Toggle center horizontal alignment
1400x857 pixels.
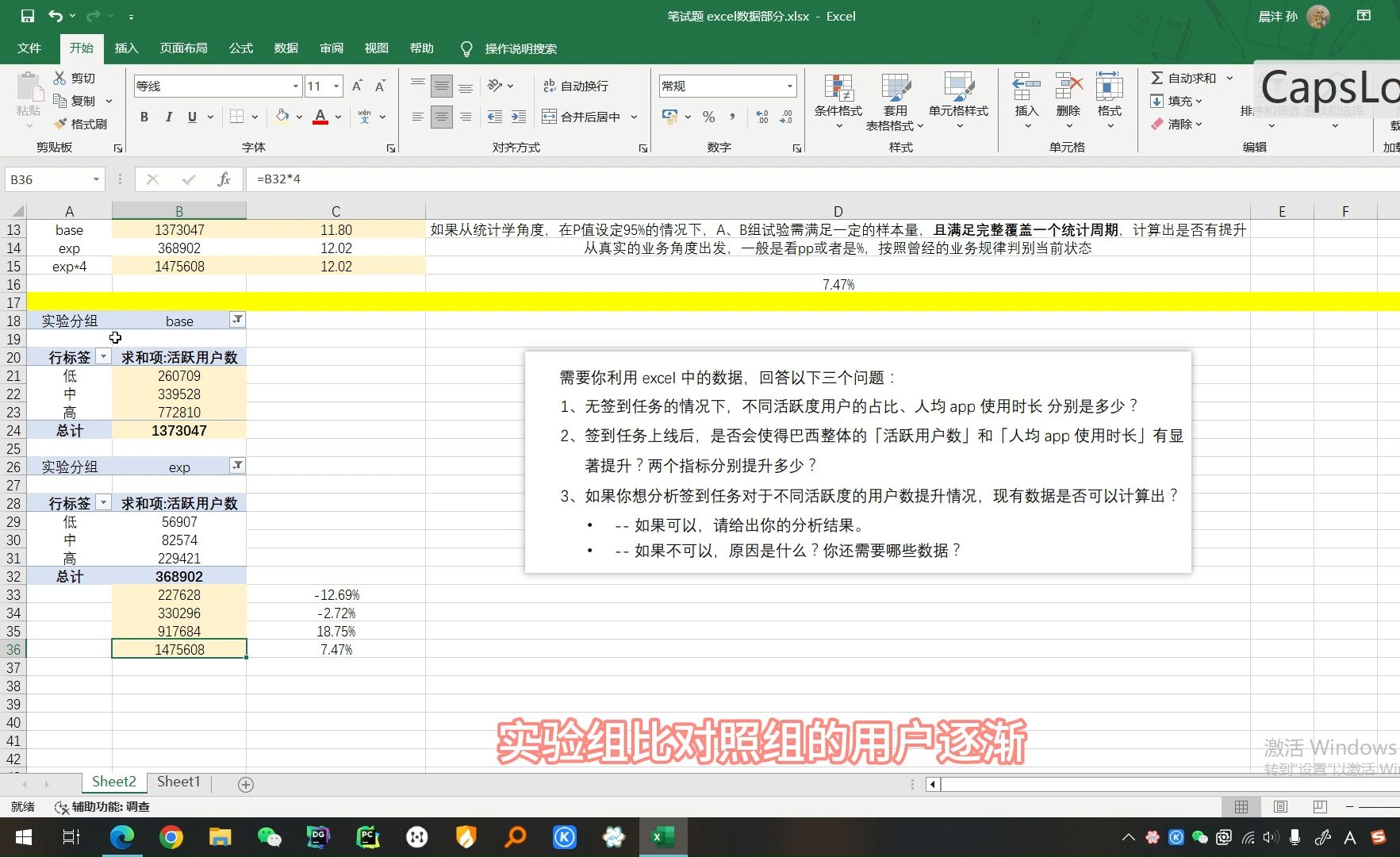[442, 117]
